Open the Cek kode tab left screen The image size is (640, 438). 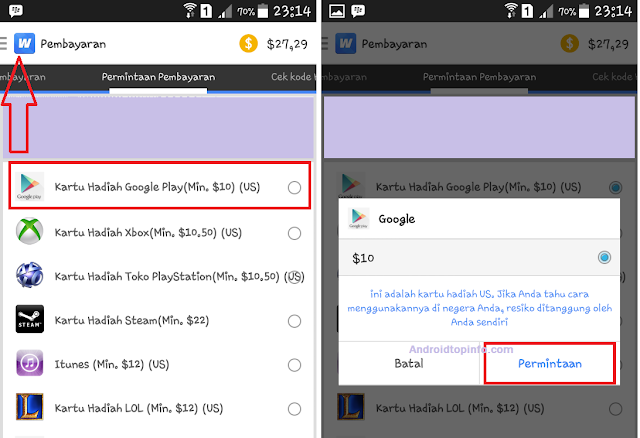pos(293,77)
